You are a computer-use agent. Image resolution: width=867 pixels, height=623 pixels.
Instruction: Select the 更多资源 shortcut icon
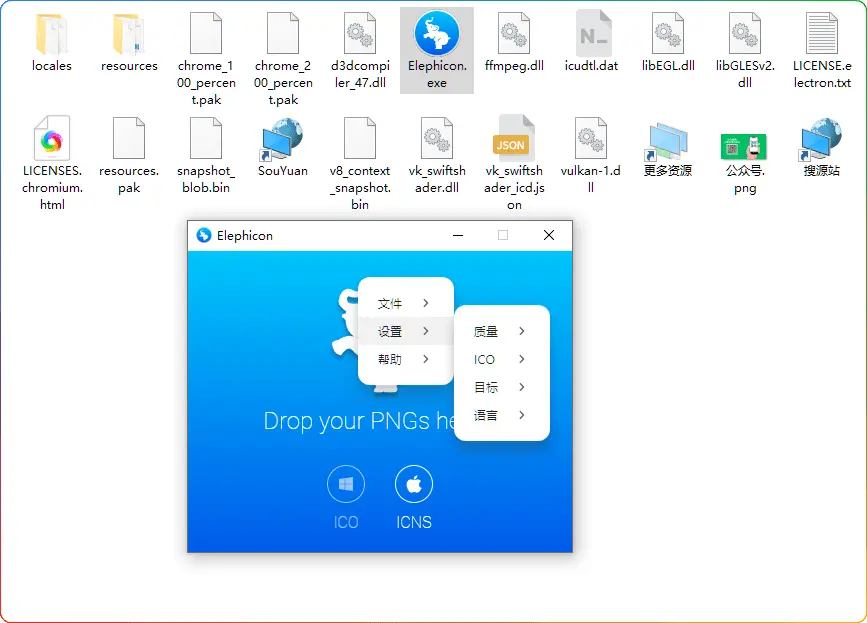[x=667, y=140]
